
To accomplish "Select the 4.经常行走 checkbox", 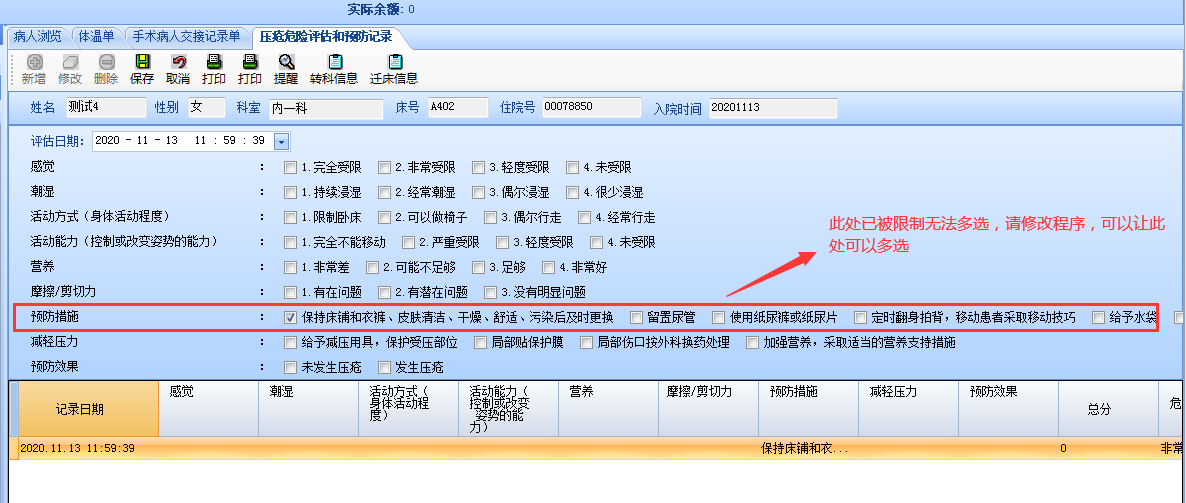I will click(584, 217).
